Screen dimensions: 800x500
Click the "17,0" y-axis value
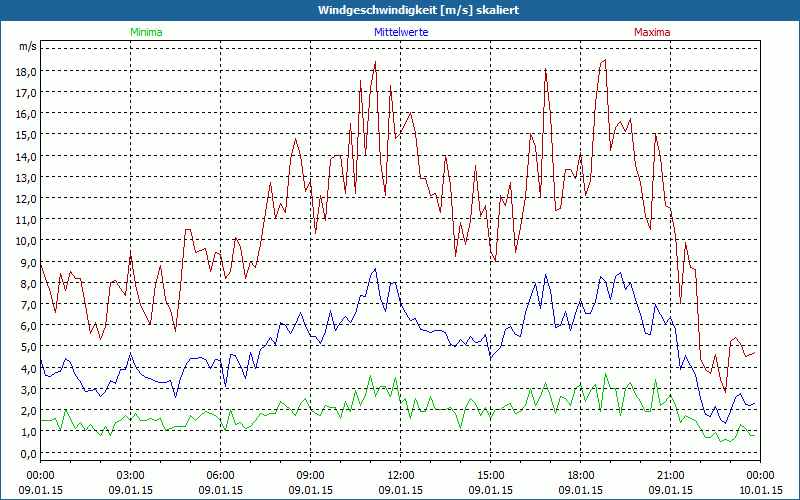pyautogui.click(x=28, y=93)
